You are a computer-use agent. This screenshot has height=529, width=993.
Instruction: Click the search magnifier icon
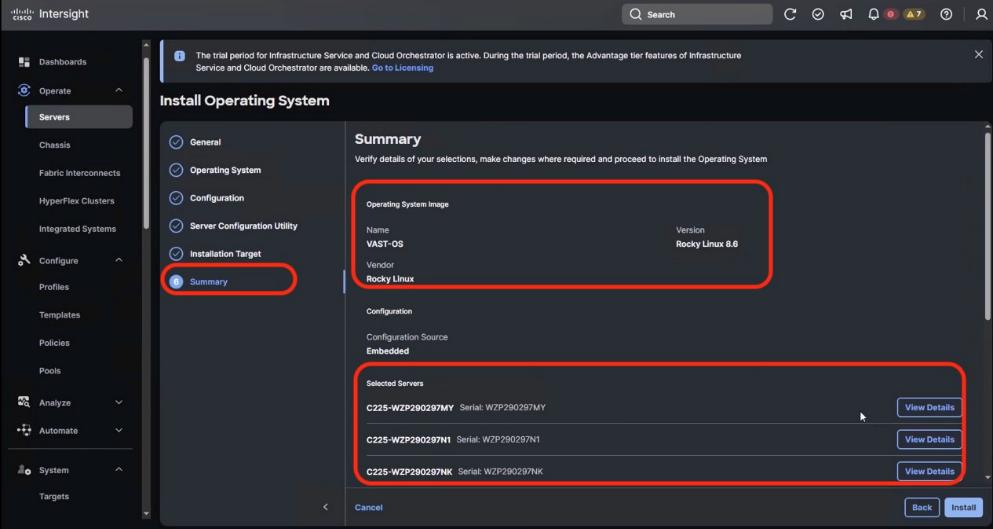pos(635,14)
